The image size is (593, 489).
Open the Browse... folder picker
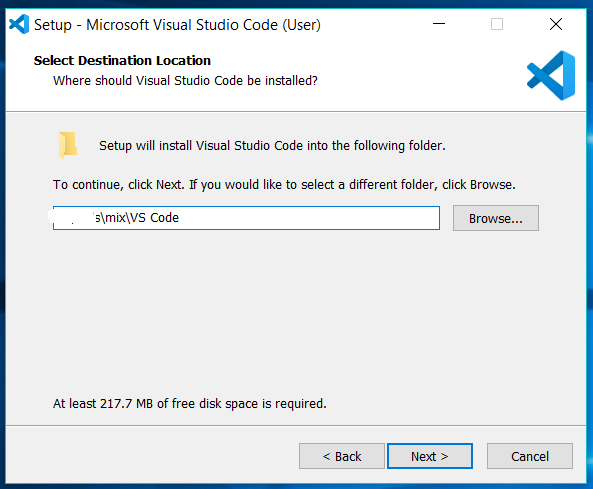point(496,218)
